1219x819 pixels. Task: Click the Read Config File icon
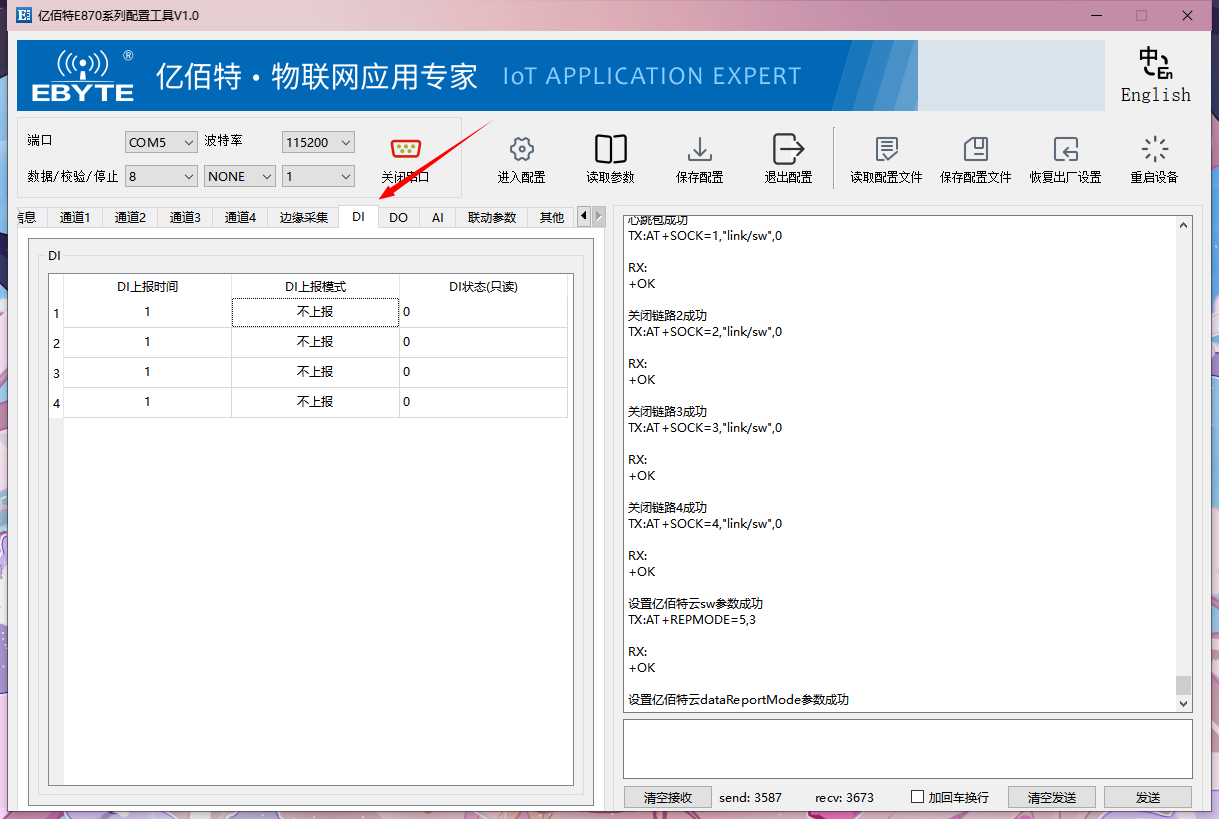point(886,150)
